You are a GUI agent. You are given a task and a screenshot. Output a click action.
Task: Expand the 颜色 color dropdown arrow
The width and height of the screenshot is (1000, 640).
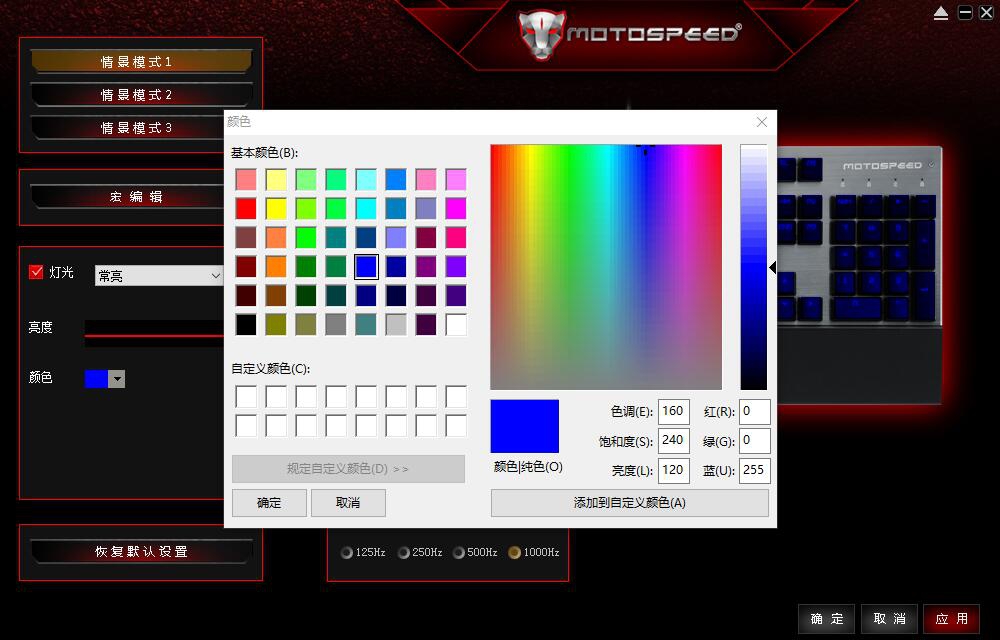(117, 379)
